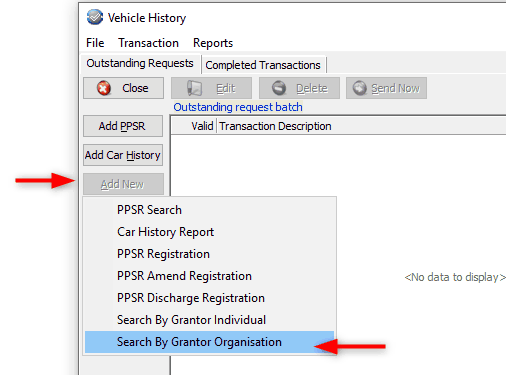Pick PPSR Discharge Registration entry

209,298
